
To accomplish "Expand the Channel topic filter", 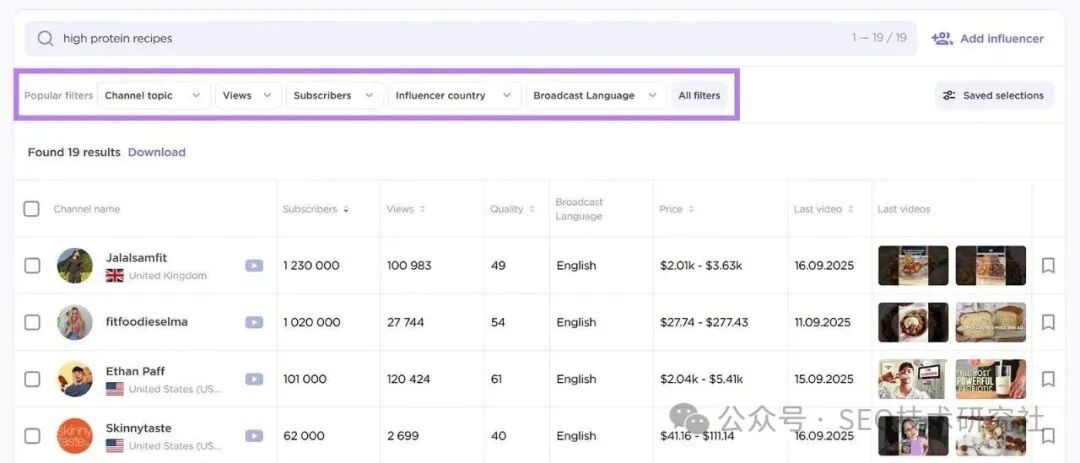I will (x=153, y=96).
